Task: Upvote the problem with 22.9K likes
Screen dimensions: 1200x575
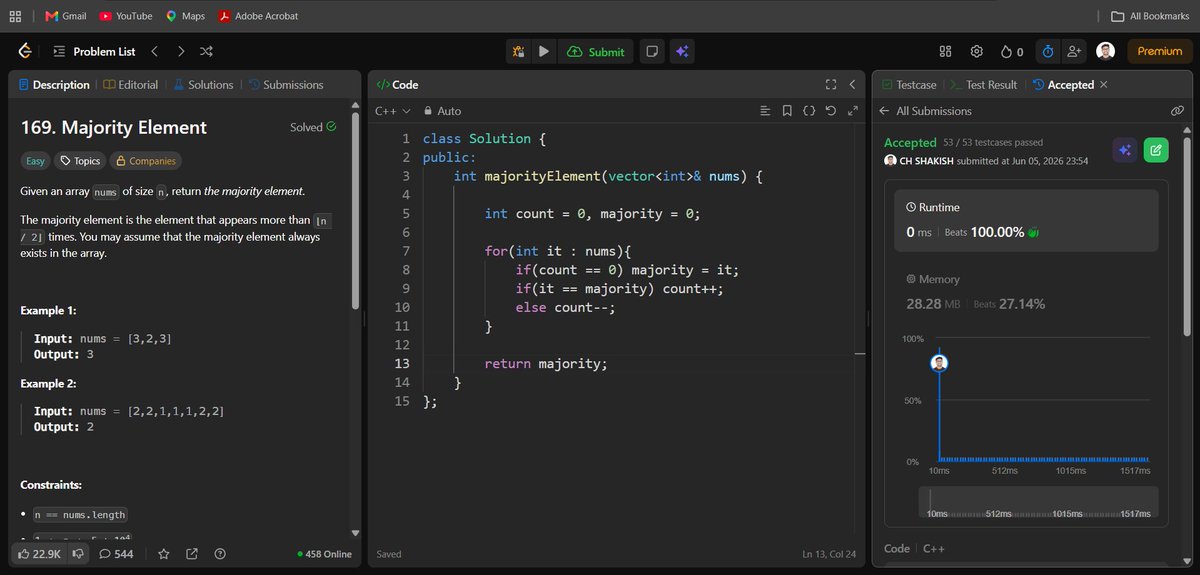Action: pos(40,553)
